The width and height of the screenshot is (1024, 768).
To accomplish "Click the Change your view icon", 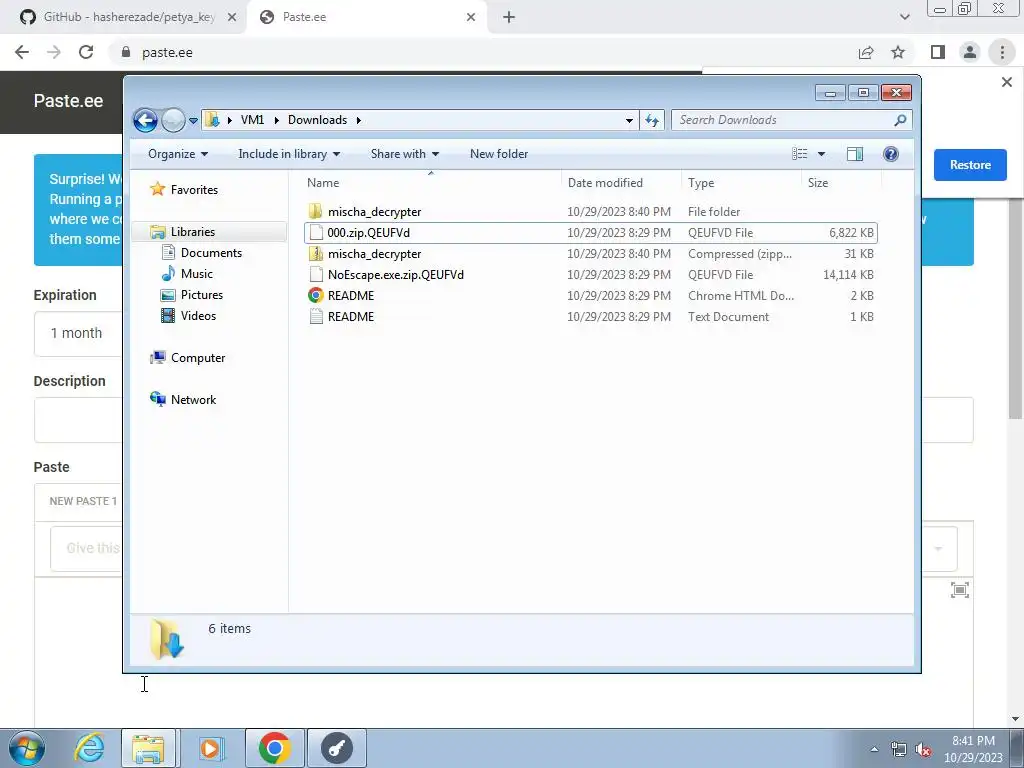I will point(800,154).
